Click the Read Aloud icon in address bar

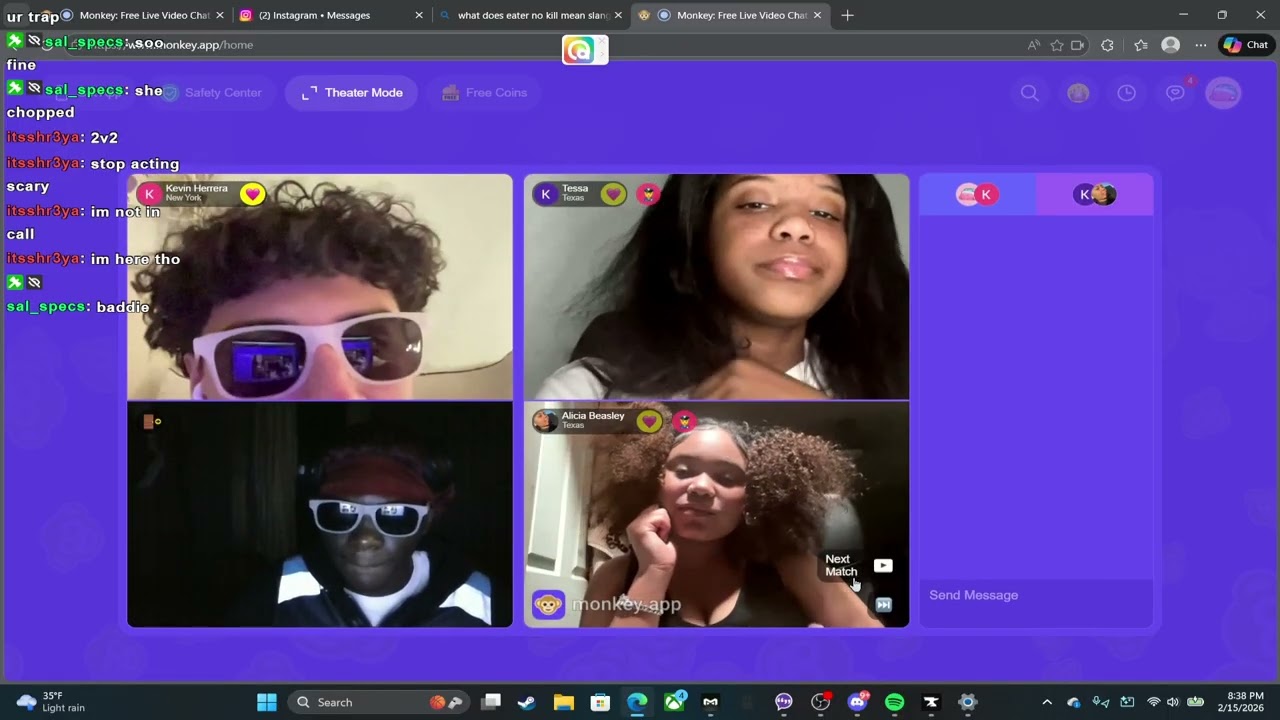click(x=1033, y=45)
